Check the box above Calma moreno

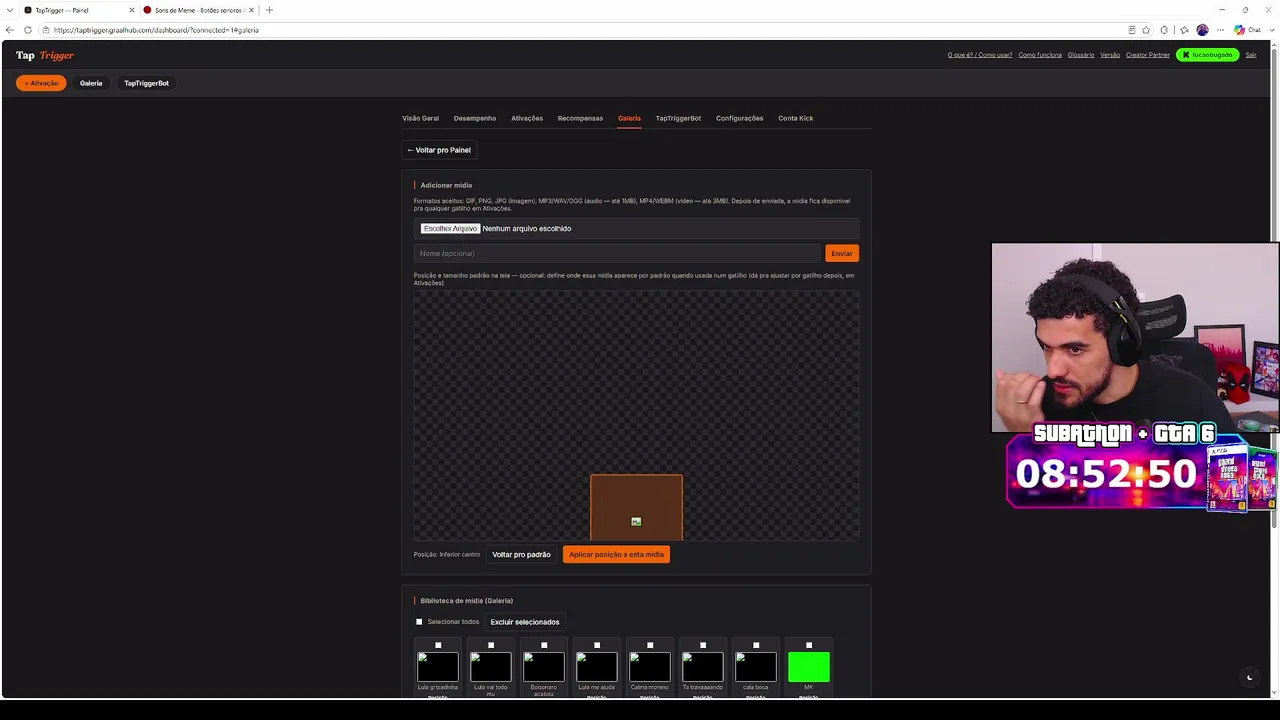coord(650,645)
